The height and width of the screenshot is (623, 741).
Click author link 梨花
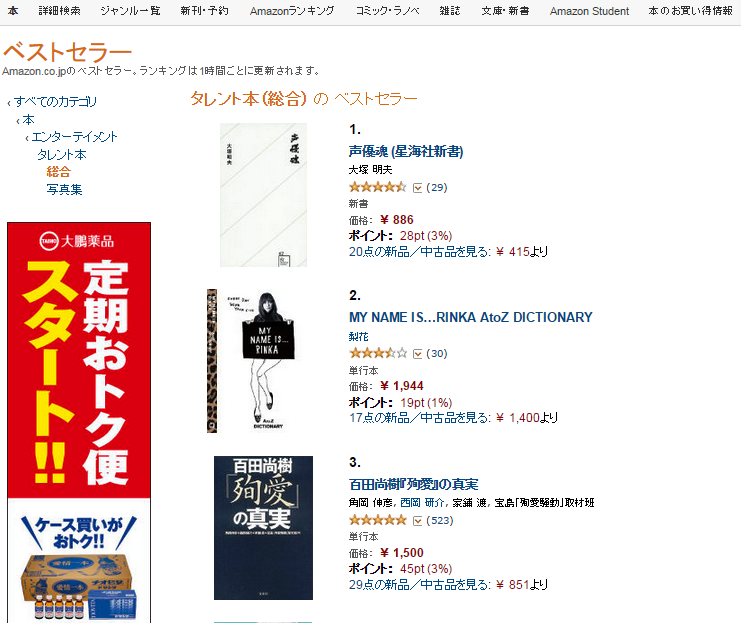(x=358, y=336)
